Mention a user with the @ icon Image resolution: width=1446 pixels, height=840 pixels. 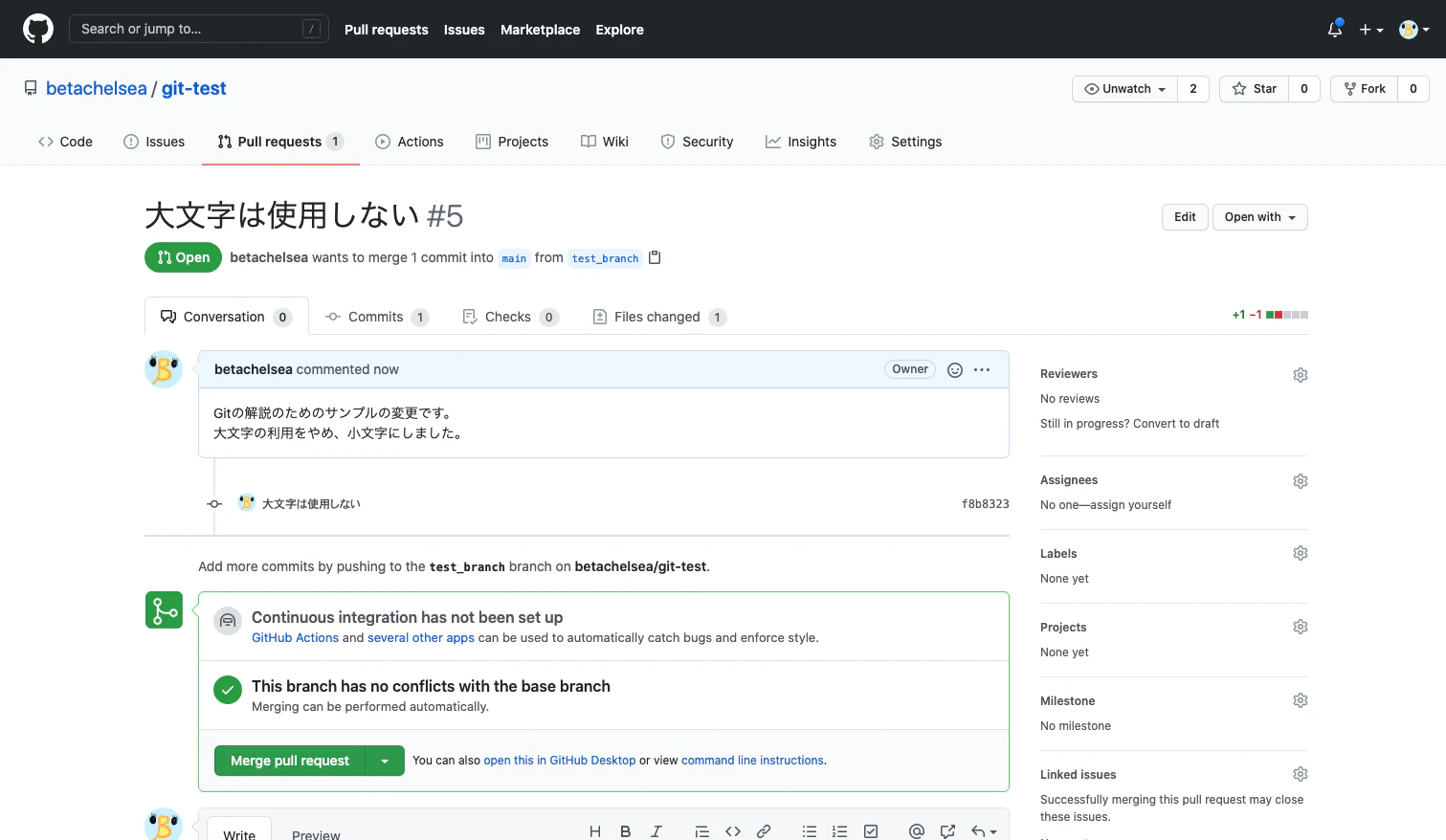click(917, 831)
